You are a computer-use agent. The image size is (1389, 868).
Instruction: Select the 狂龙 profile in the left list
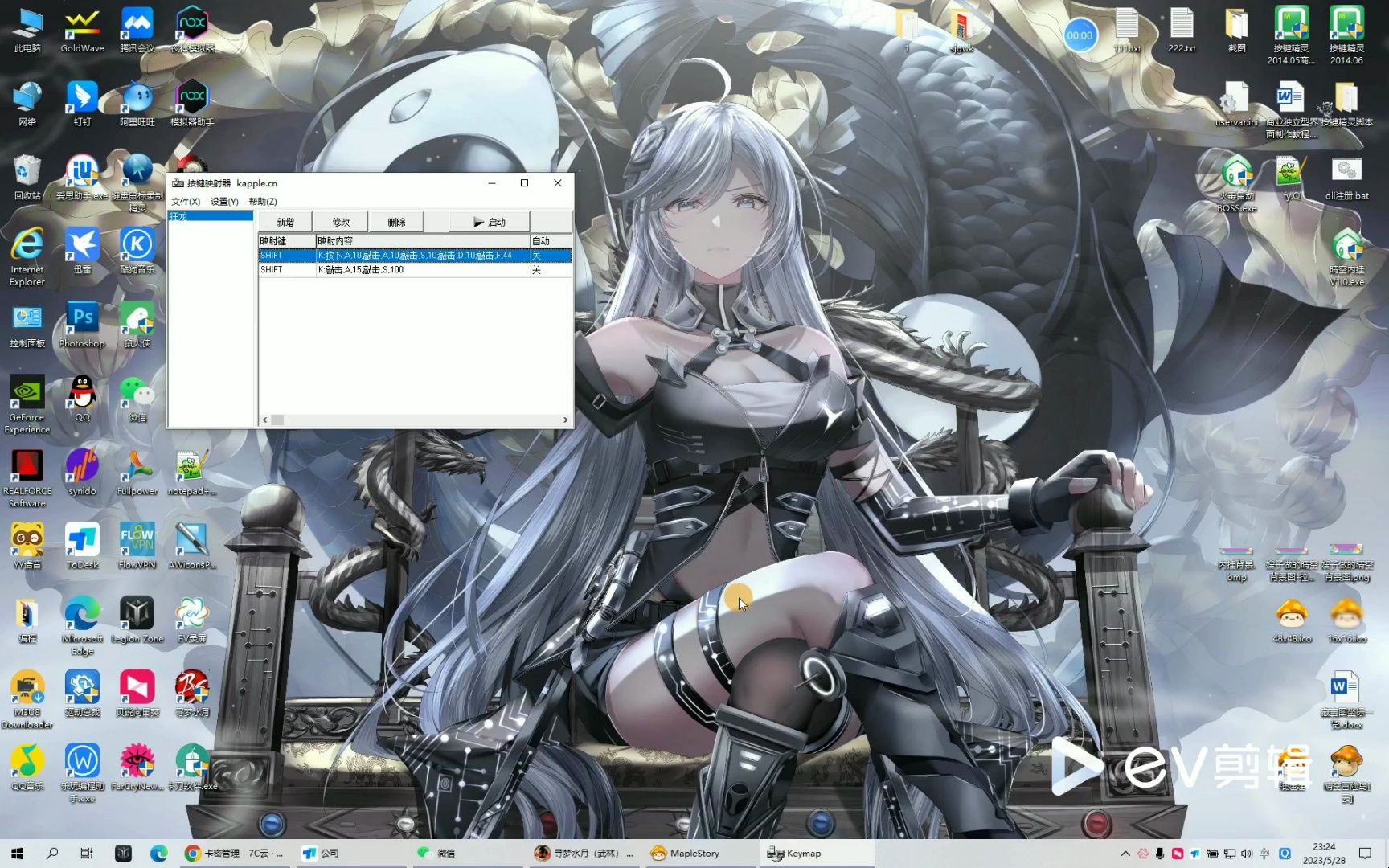point(211,216)
